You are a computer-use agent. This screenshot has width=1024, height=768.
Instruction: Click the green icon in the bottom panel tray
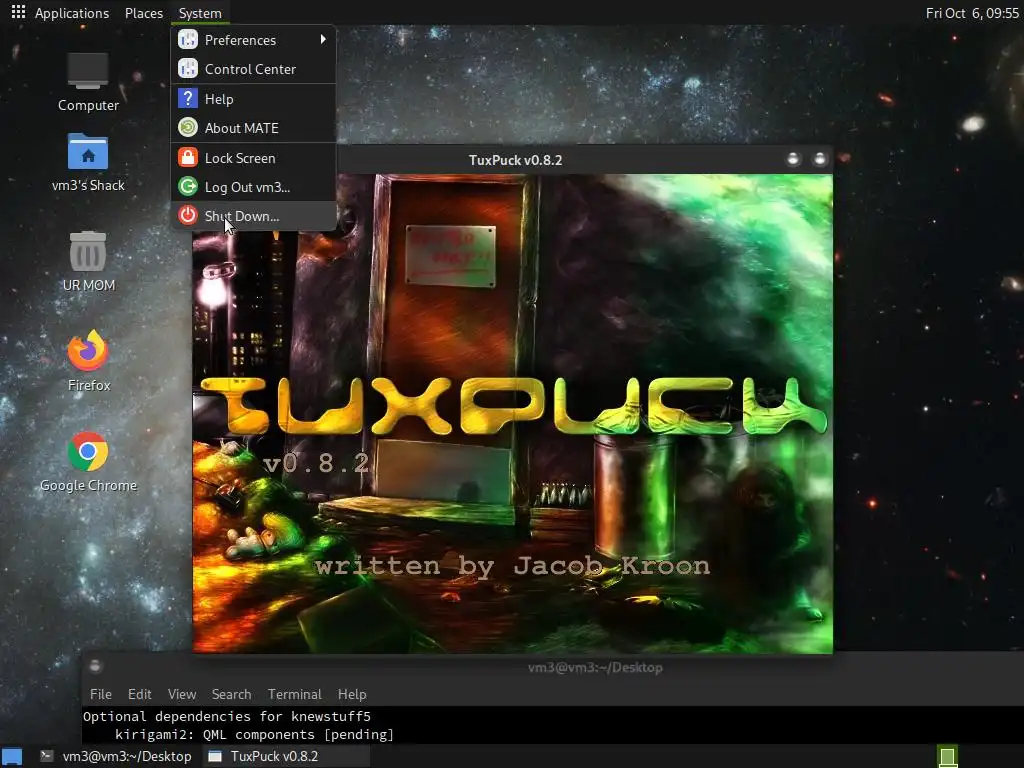click(x=948, y=757)
